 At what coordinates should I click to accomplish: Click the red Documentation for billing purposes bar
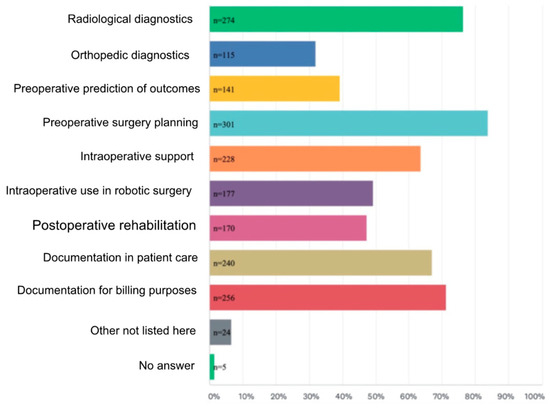(328, 297)
